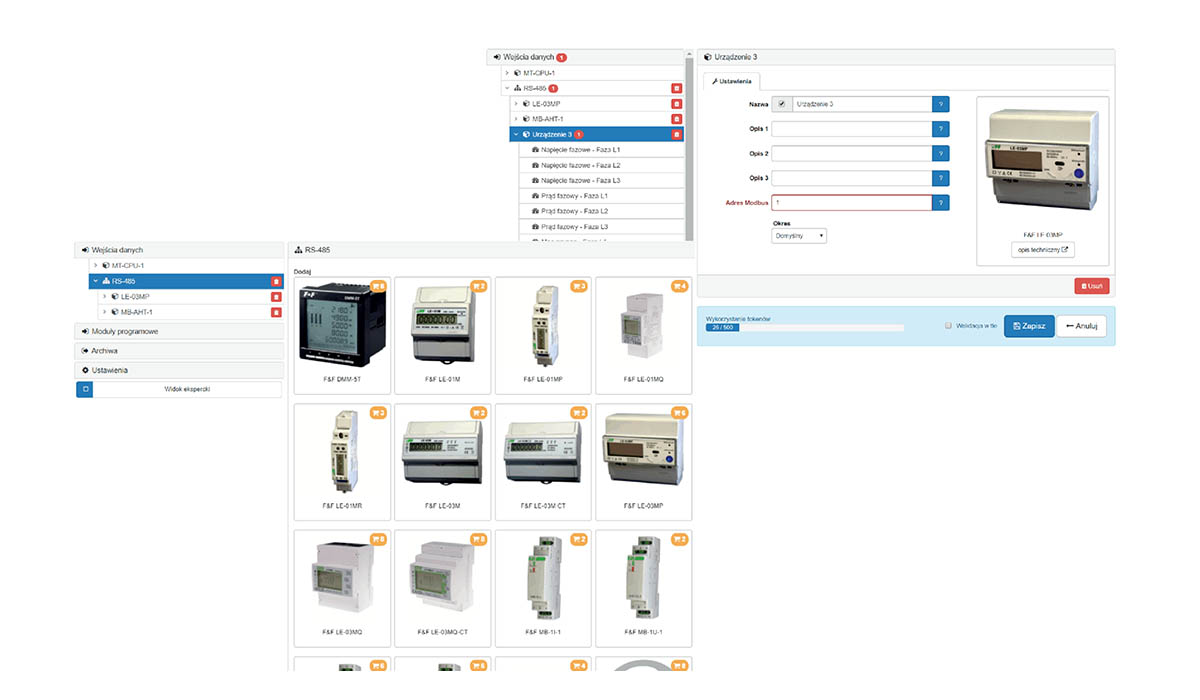Toggle the Widok ekspercki blue switch
Viewport: 1200px width, 700px height.
85,389
